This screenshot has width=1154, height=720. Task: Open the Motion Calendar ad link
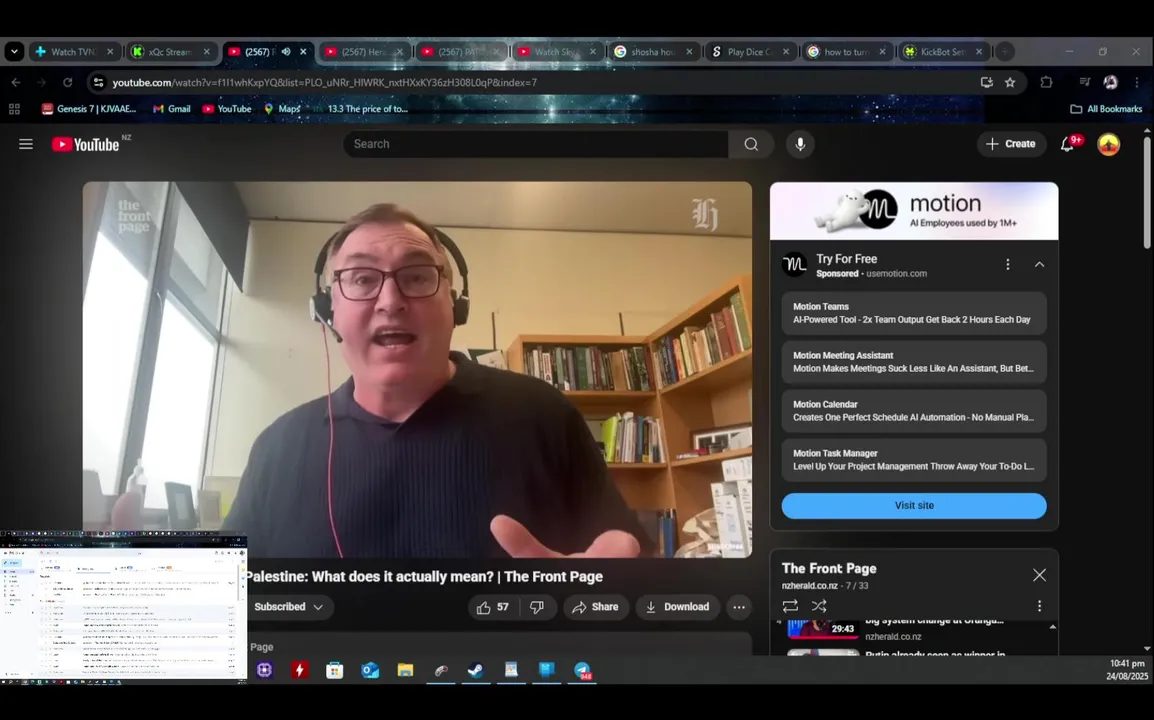point(914,411)
